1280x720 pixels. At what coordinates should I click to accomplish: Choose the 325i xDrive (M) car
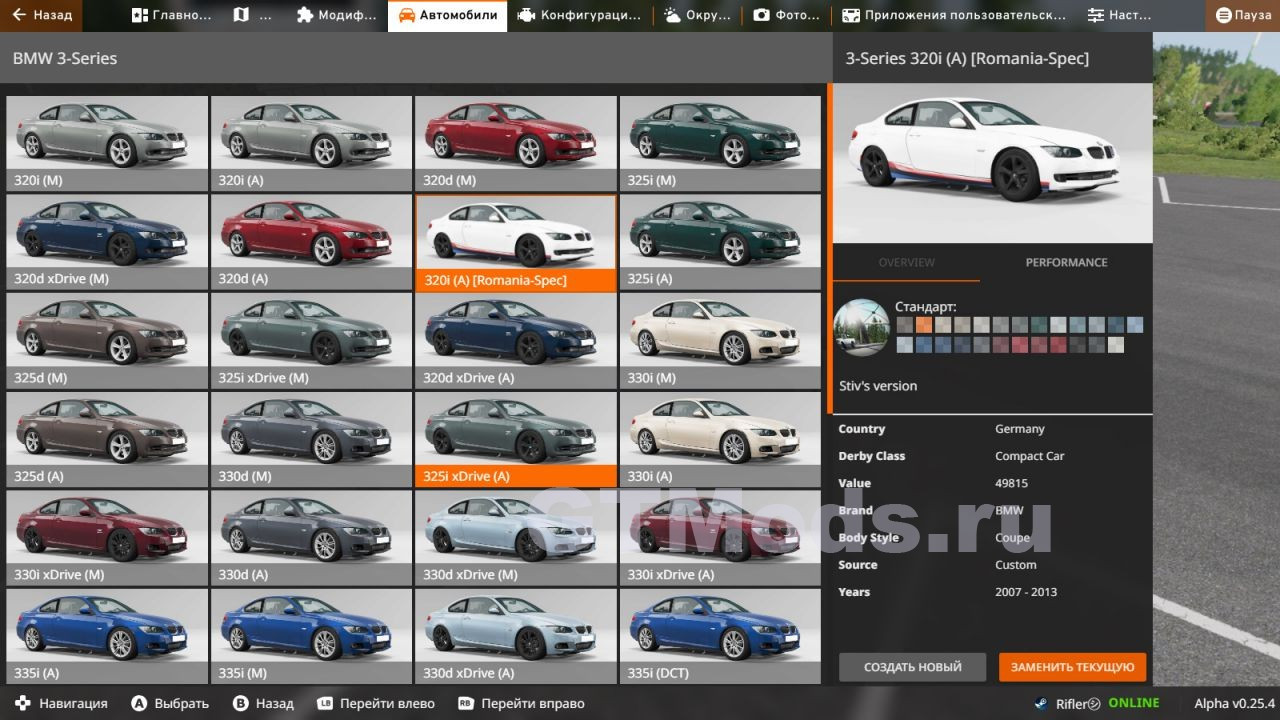tap(311, 340)
